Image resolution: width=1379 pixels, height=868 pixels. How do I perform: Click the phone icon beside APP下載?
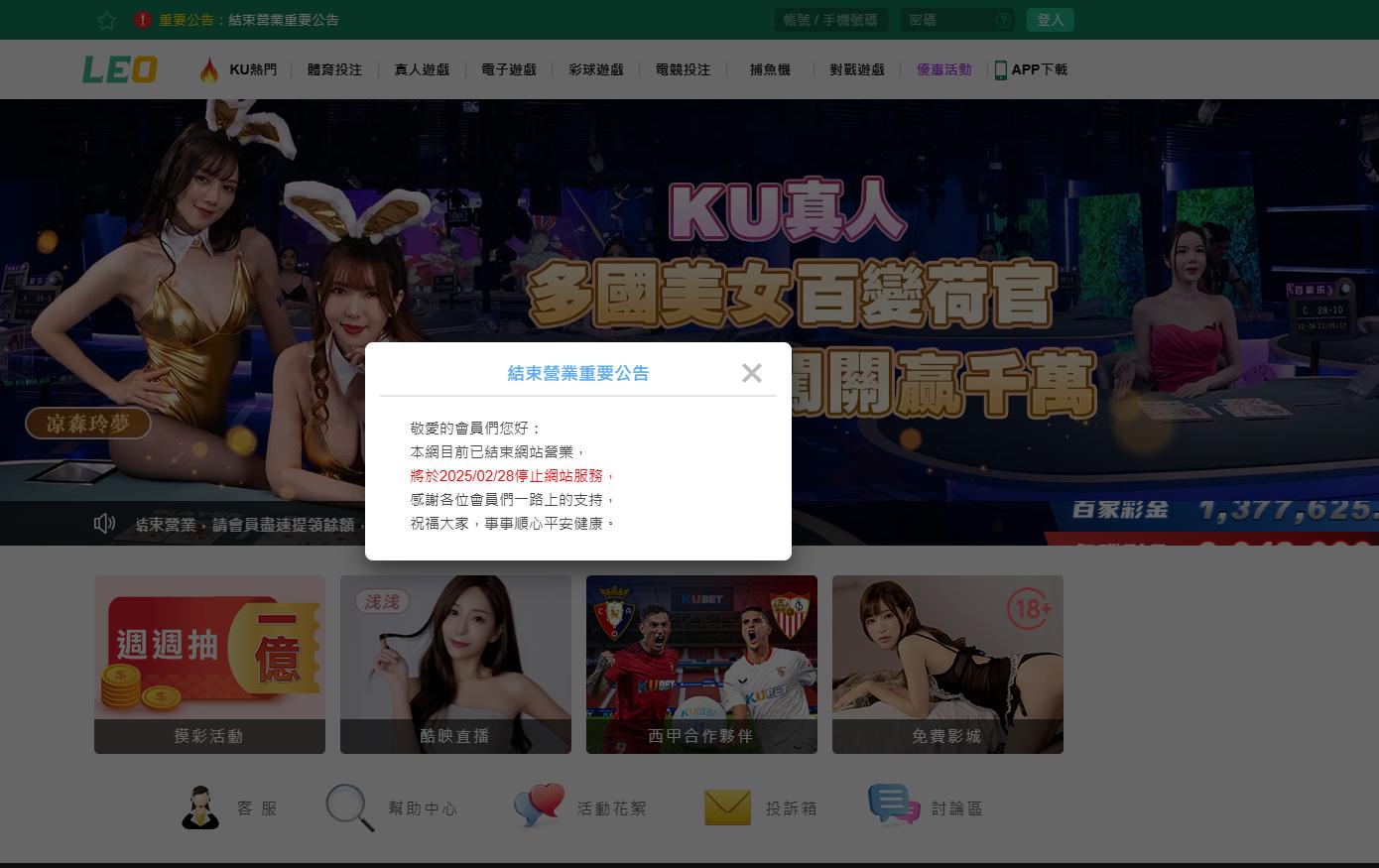(1000, 69)
